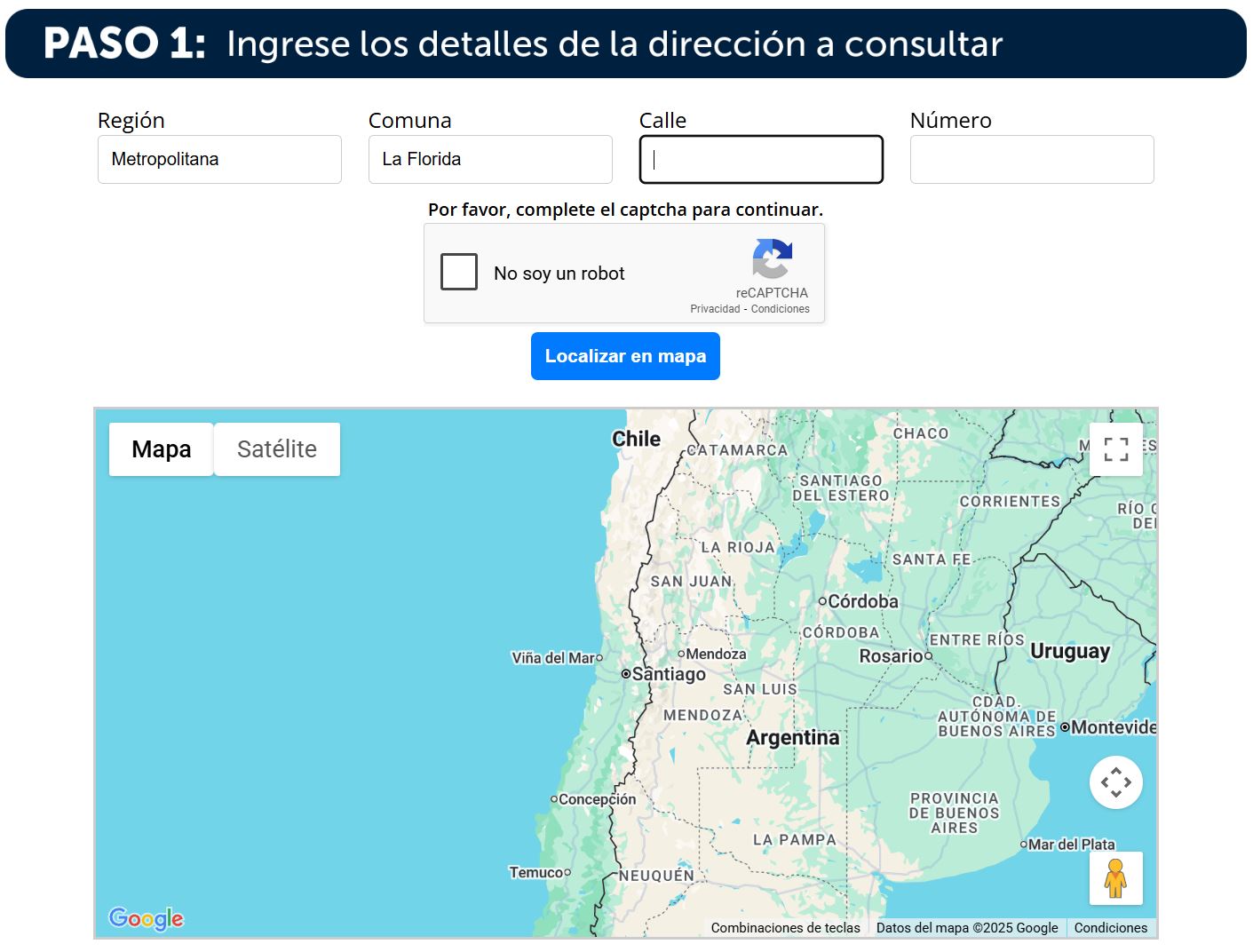Enter fullscreen mode on the map
This screenshot has width=1253, height=952.
click(x=1115, y=450)
